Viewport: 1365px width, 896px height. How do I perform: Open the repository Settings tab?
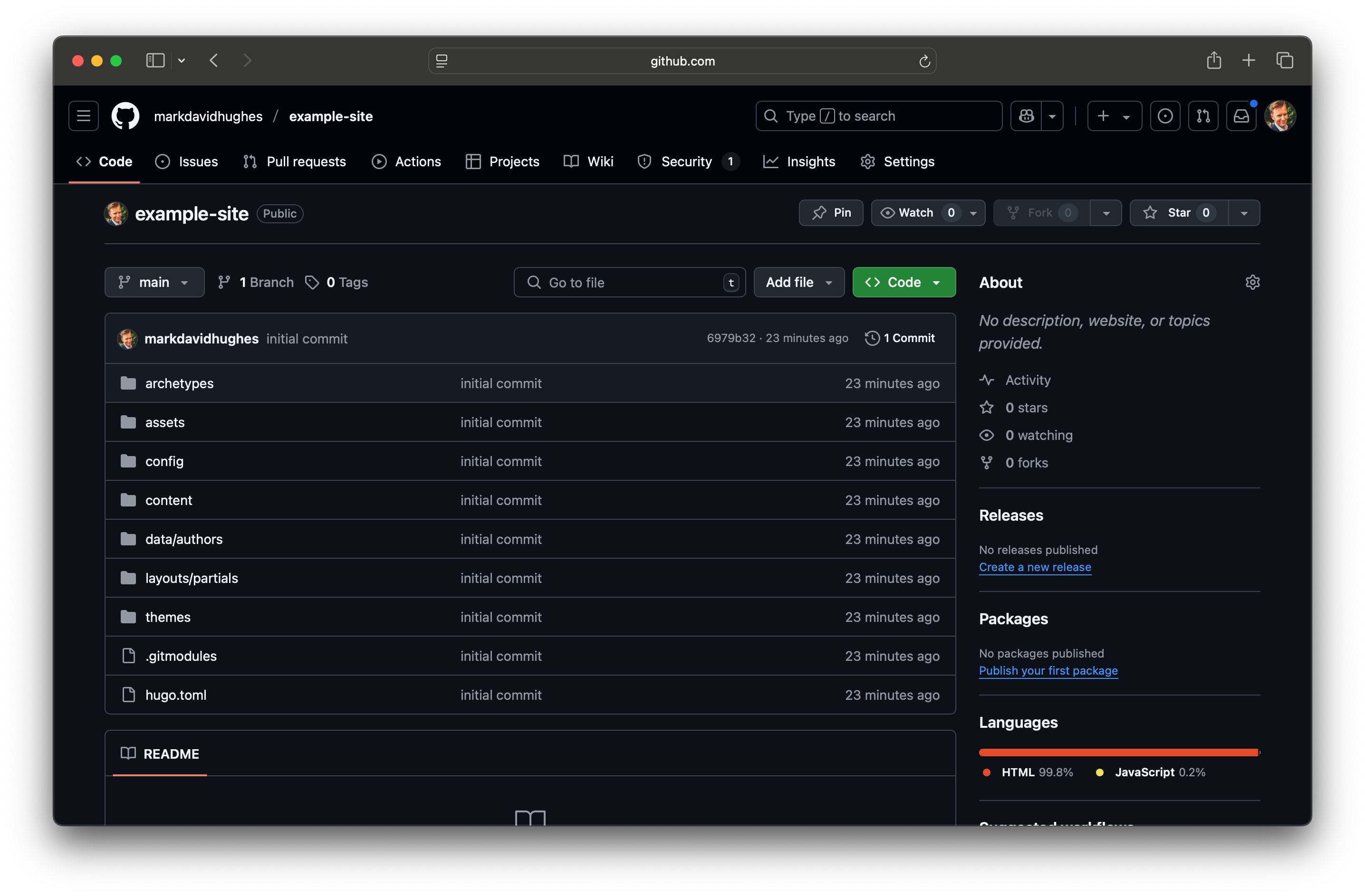tap(898, 162)
